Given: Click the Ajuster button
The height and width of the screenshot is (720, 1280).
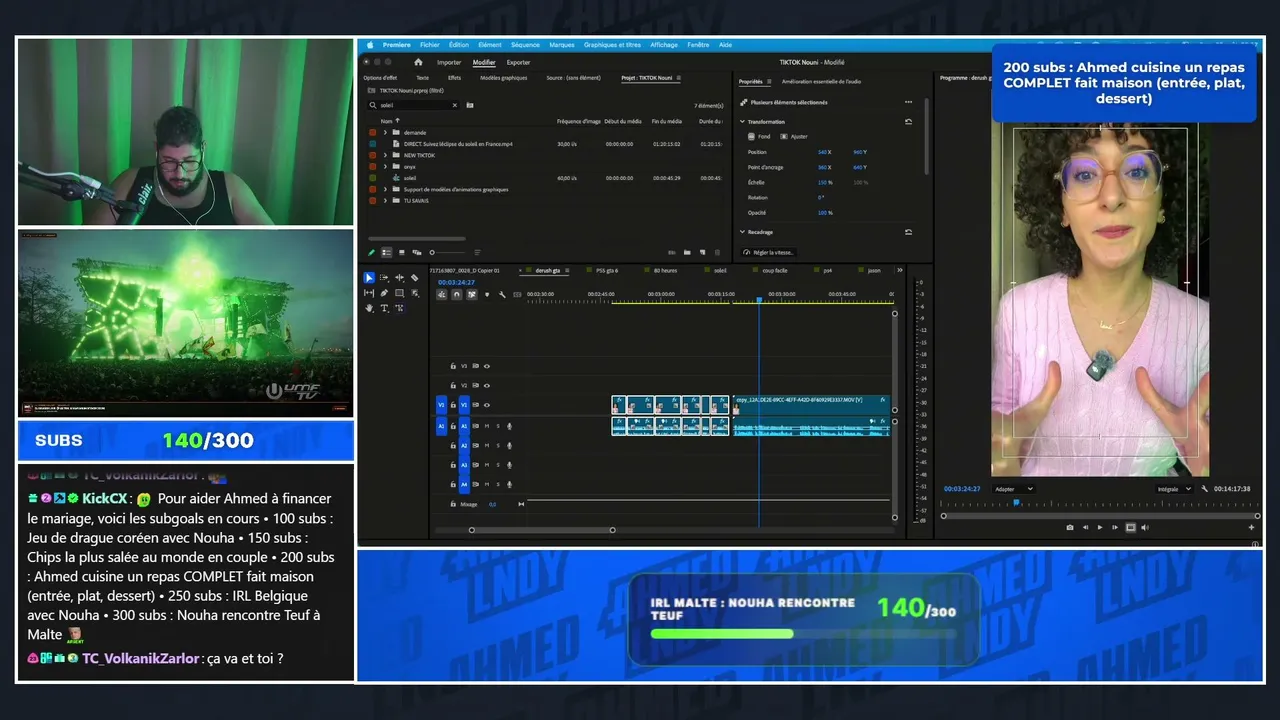Looking at the screenshot, I should pos(794,136).
